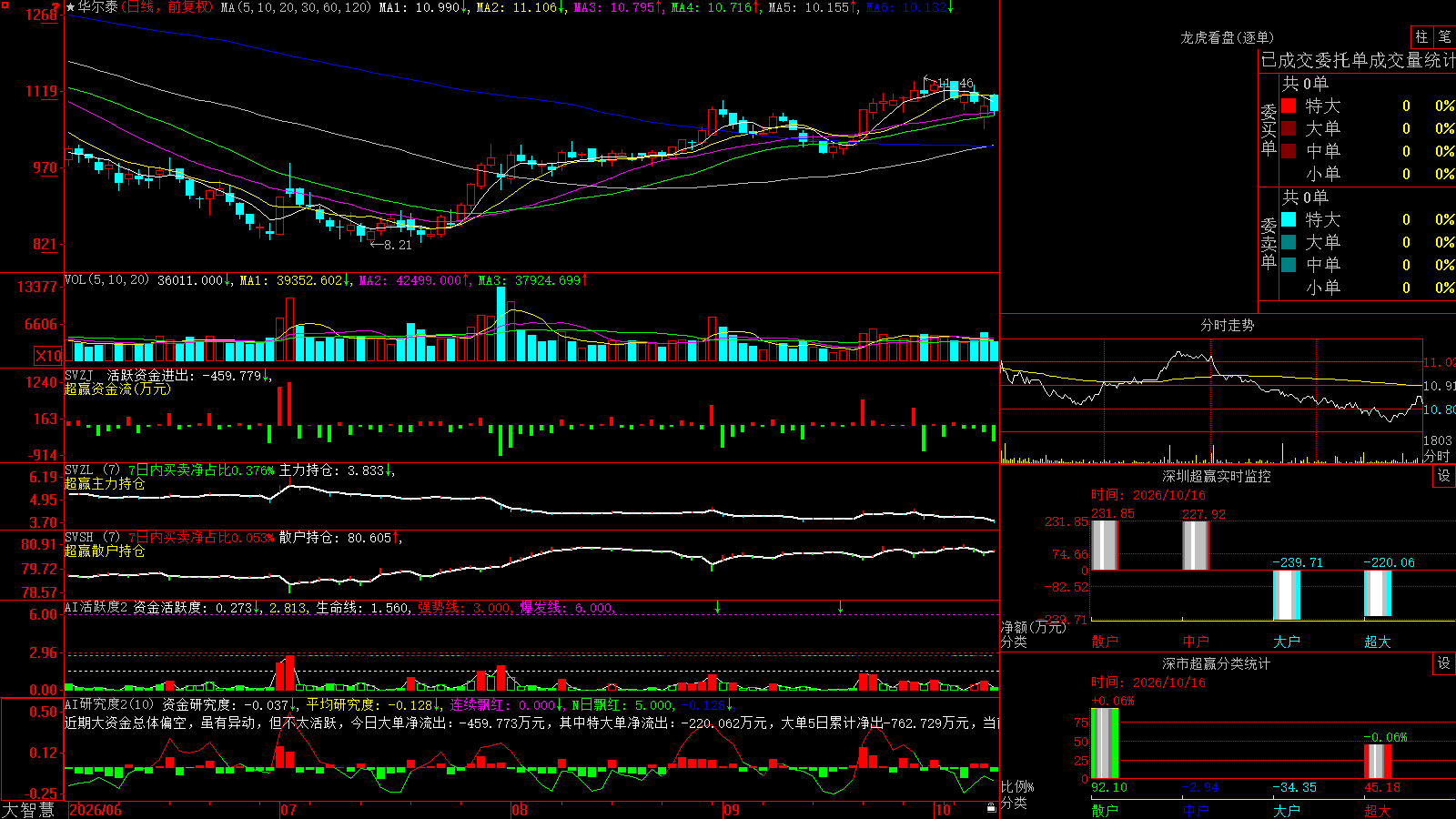Screen dimensions: 1456x819
Task: Open 设 settings for 深市超赢分类统计
Action: point(1444,663)
